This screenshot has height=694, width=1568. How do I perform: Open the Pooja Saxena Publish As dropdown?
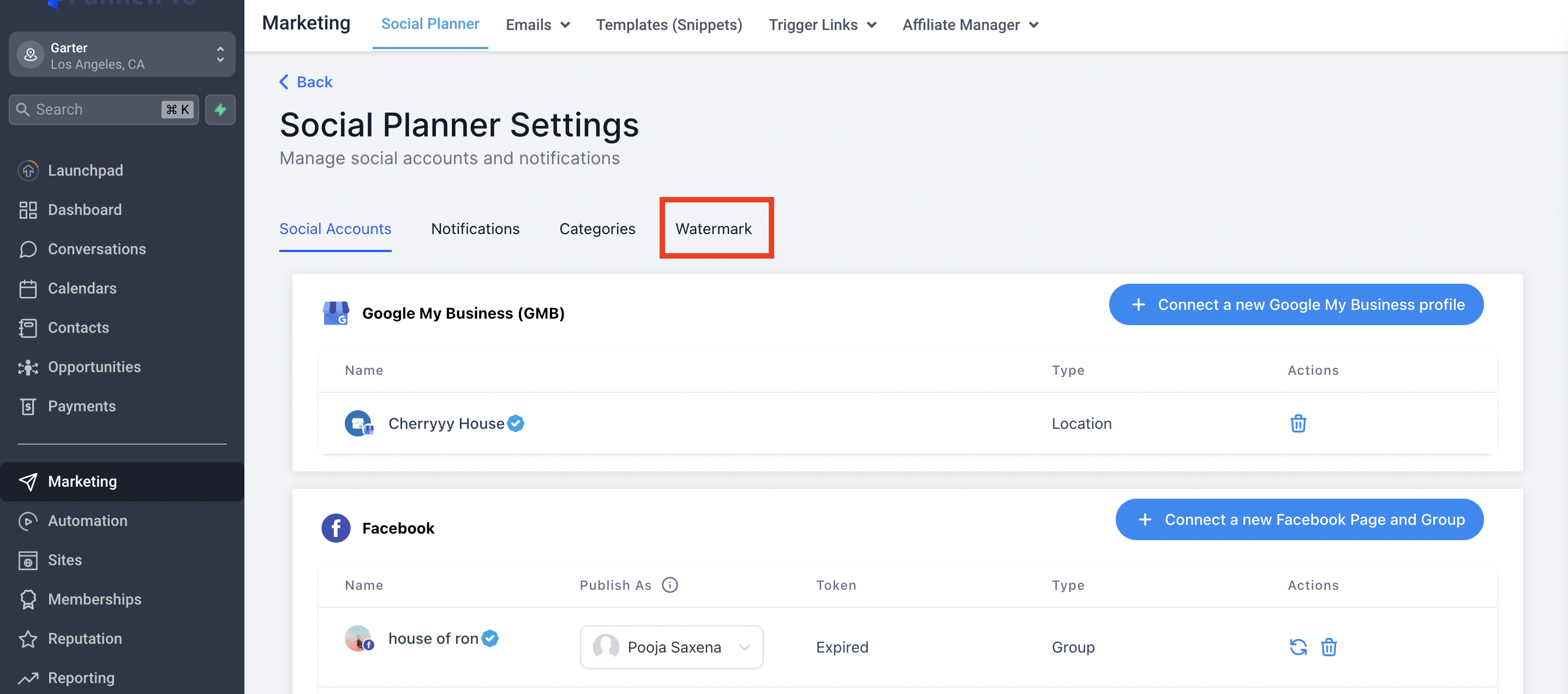point(672,647)
